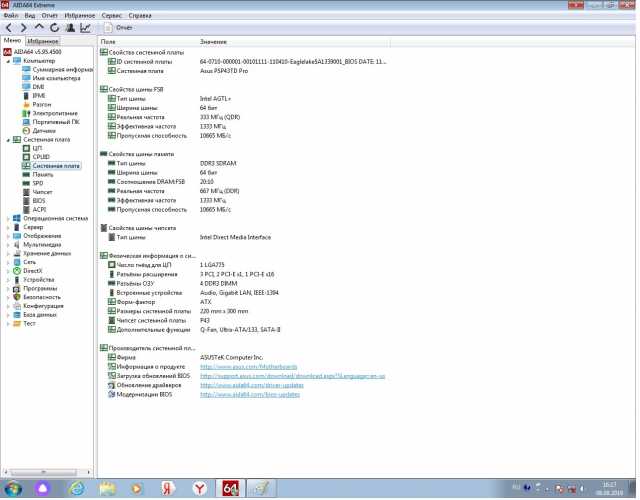This screenshot has height=500, width=640.
Task: Click the AIDA64 taskbar icon
Action: point(230,489)
